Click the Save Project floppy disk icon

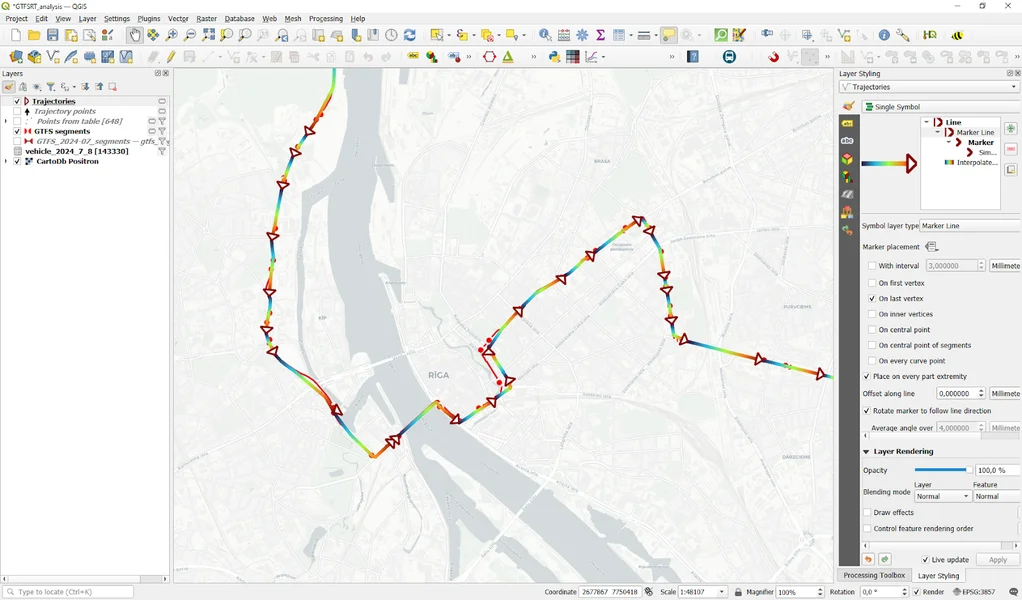click(x=53, y=35)
